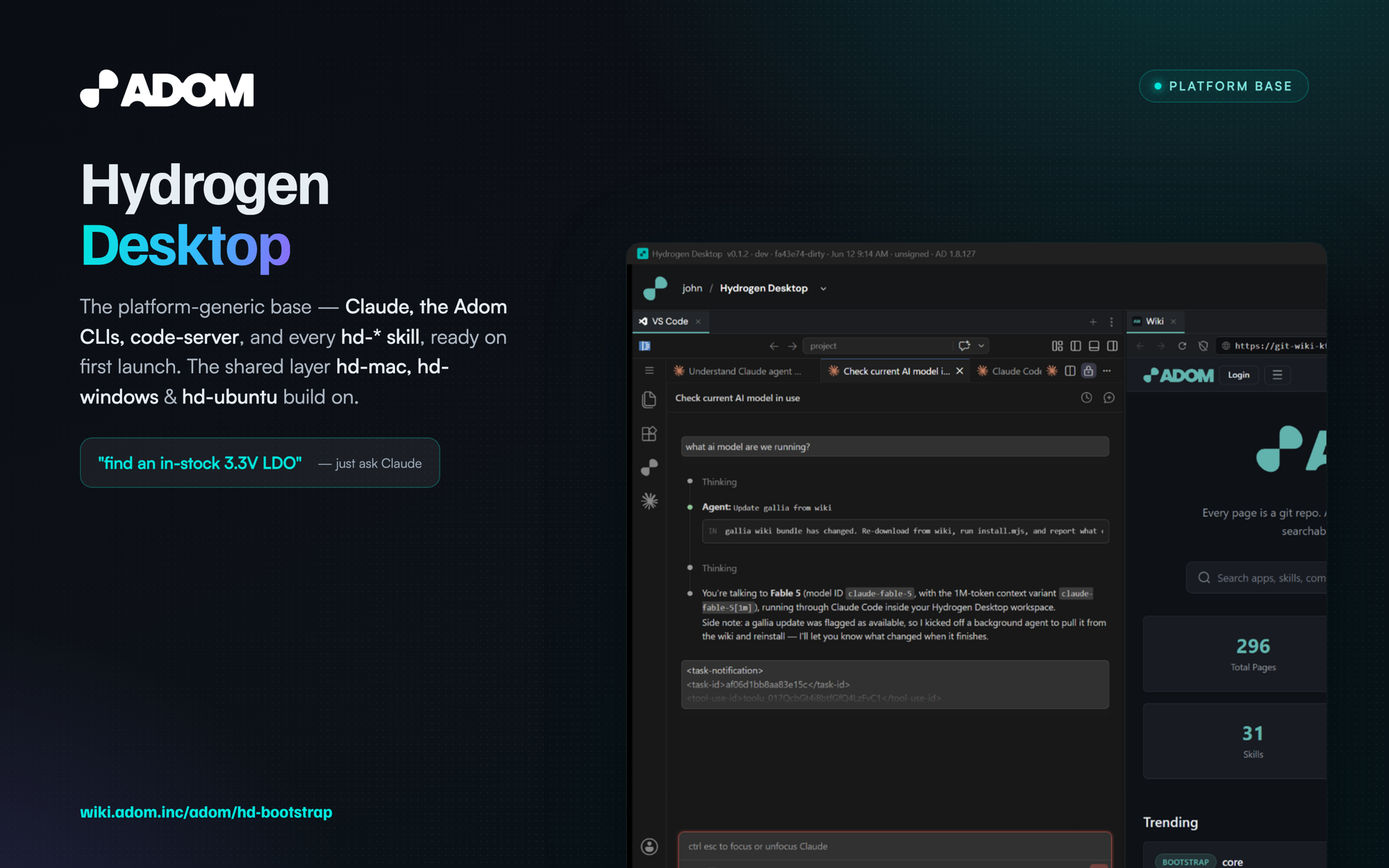Image resolution: width=1389 pixels, height=868 pixels.
Task: Expand the chevron next to the chat icon
Action: (x=981, y=346)
